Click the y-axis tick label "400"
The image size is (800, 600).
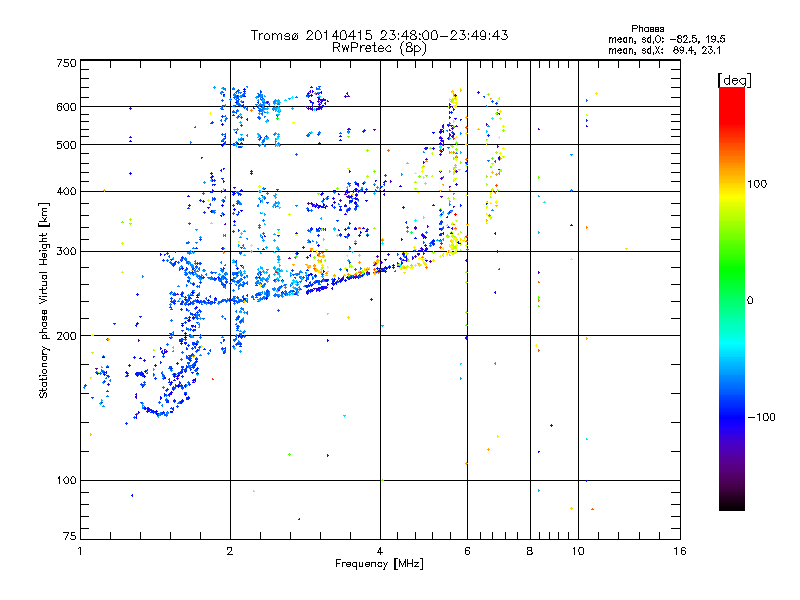coord(67,191)
